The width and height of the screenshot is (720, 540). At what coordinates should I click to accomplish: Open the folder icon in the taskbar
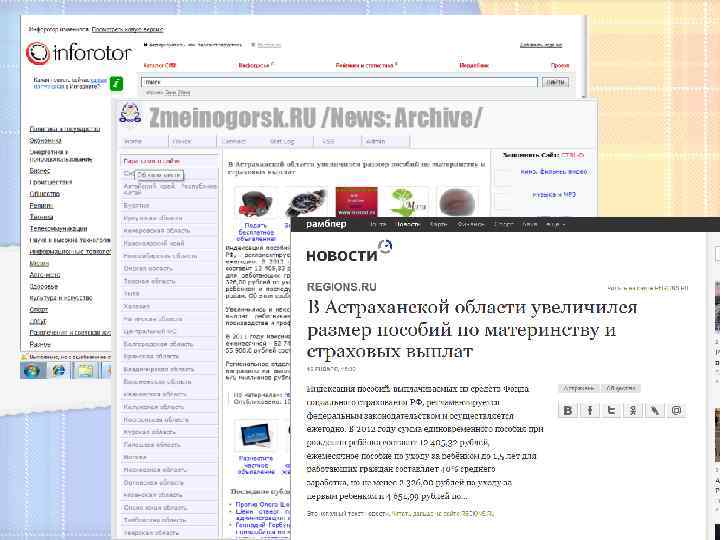(x=86, y=370)
